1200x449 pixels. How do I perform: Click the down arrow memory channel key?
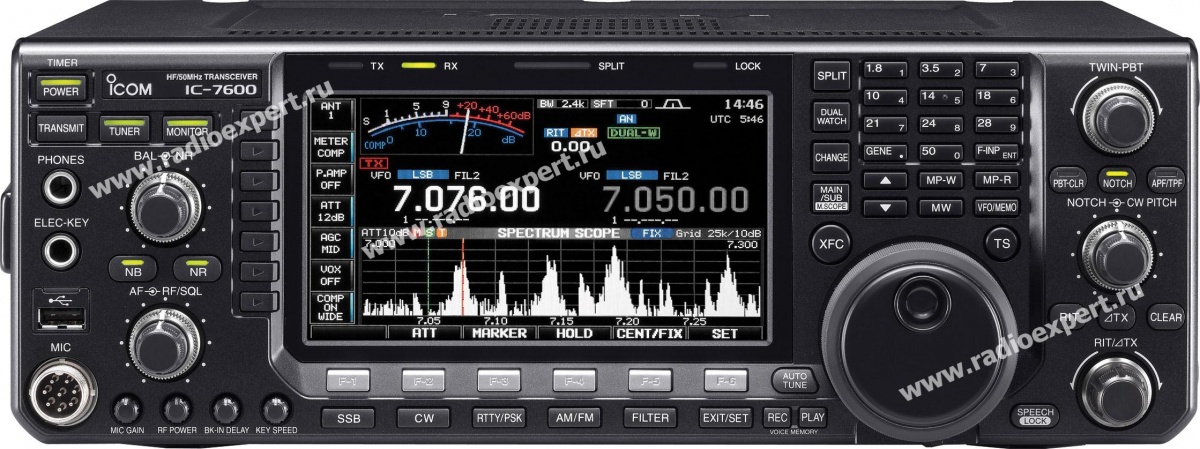885,208
